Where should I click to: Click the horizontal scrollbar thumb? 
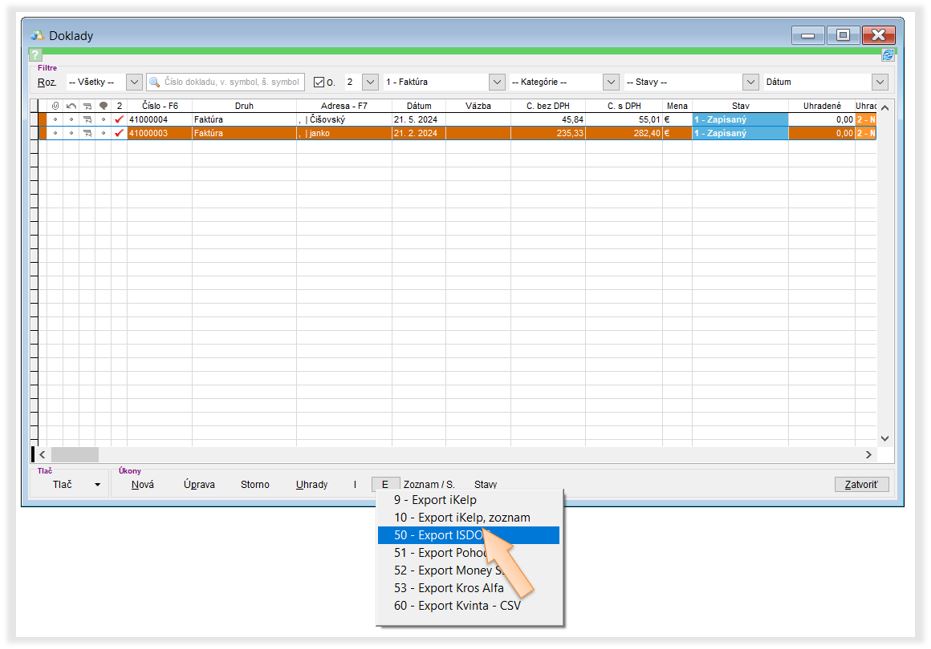click(75, 454)
